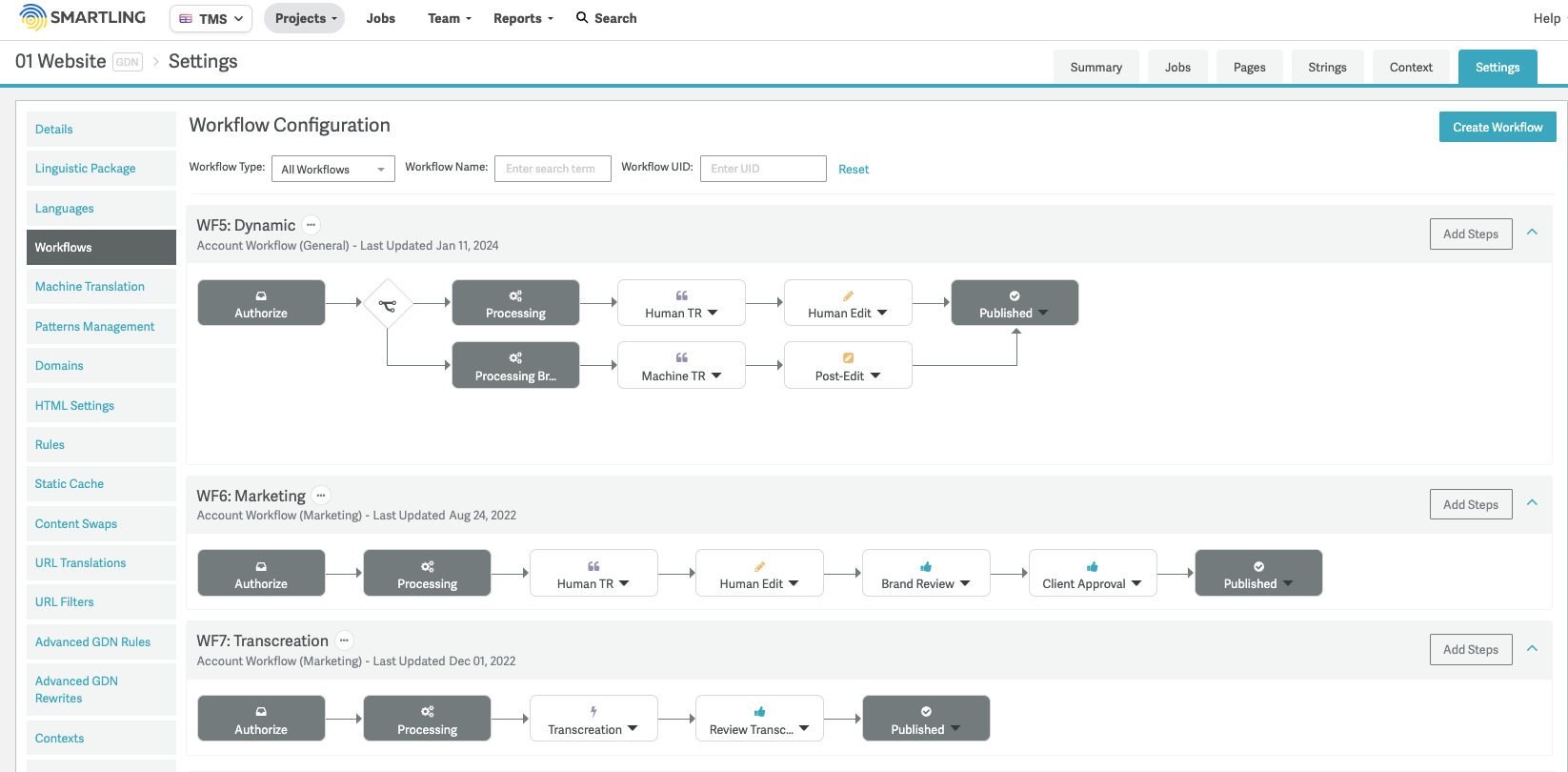Screen dimensions: 1568x772
Task: Click the Workflow Name search field
Action: pyautogui.click(x=552, y=169)
